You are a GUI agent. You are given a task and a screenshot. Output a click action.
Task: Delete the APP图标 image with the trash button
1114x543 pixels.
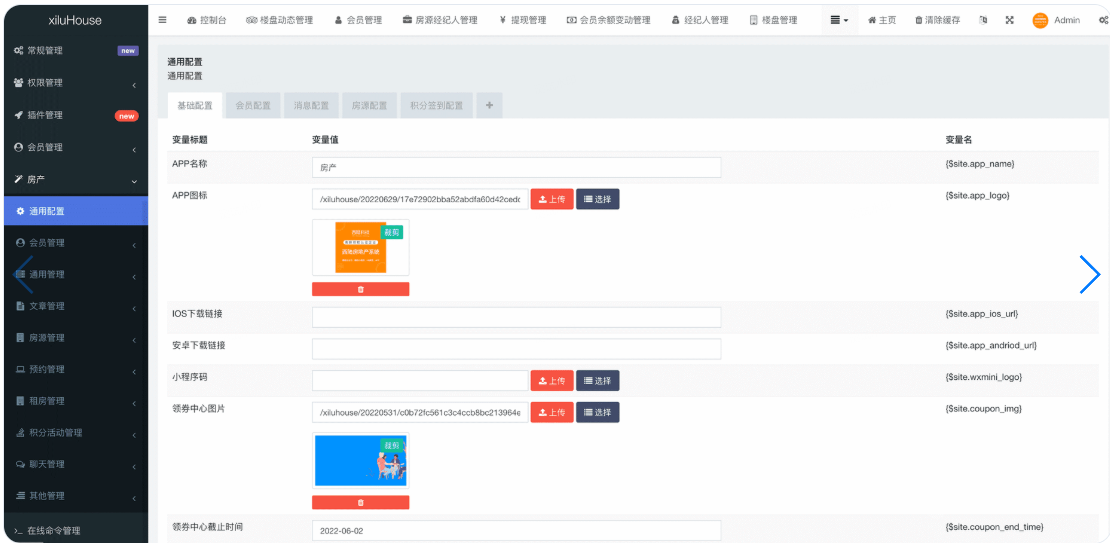point(360,289)
